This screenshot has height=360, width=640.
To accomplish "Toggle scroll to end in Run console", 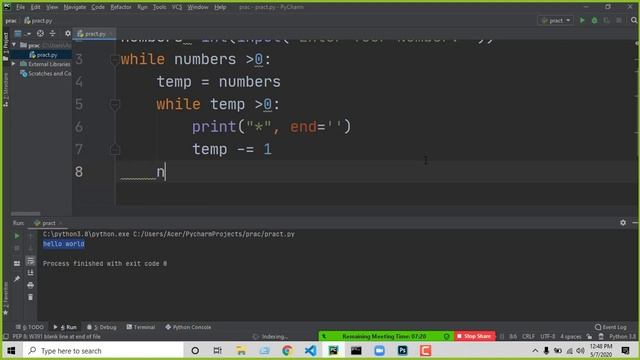I will point(31,273).
